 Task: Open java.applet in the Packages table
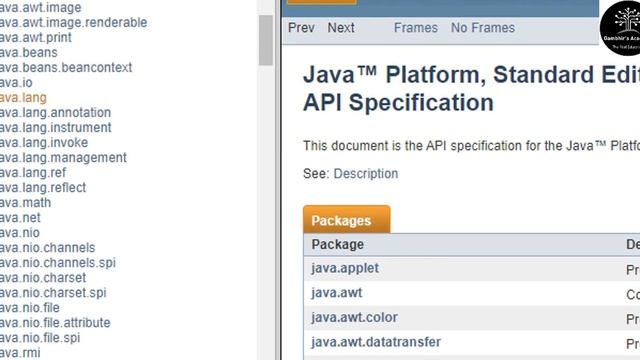tap(345, 268)
